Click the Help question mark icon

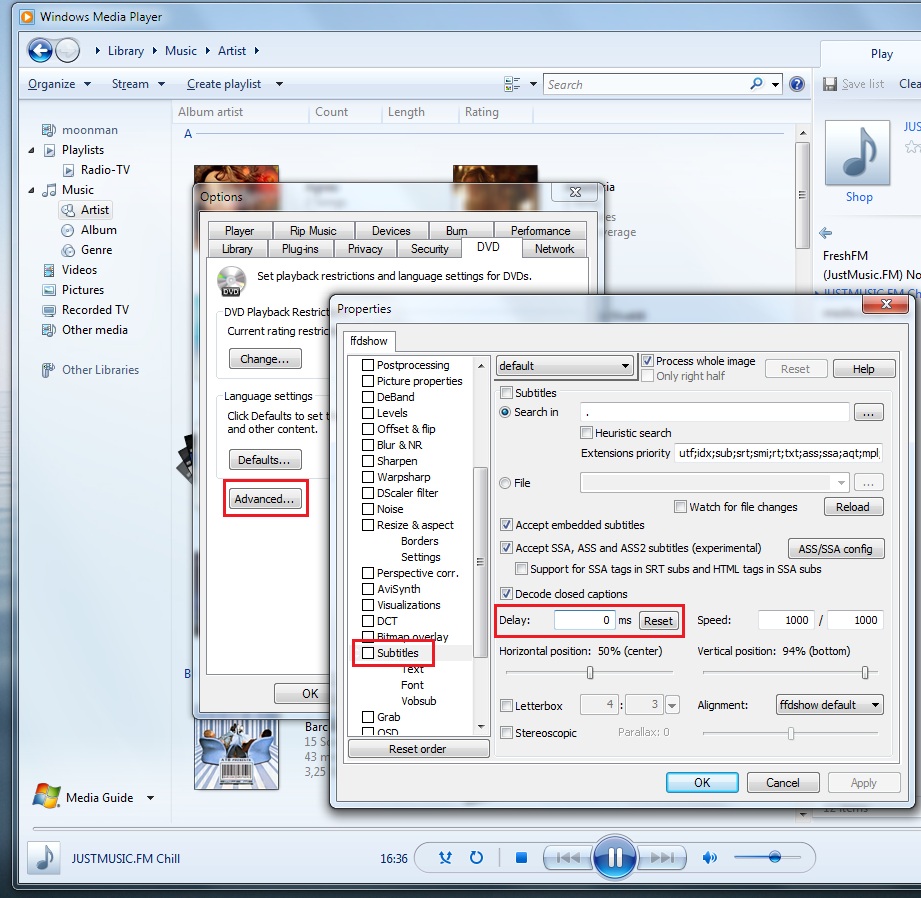(x=797, y=85)
